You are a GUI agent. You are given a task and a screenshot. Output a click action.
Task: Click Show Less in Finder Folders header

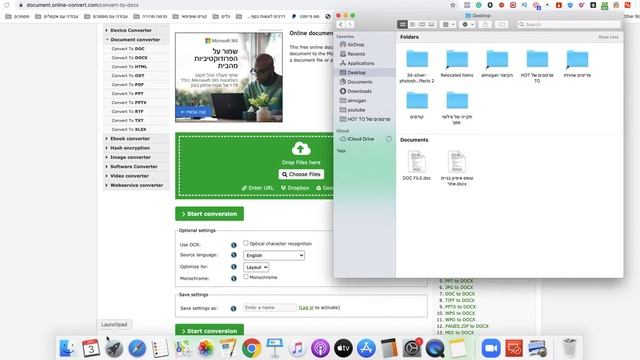(x=608, y=37)
